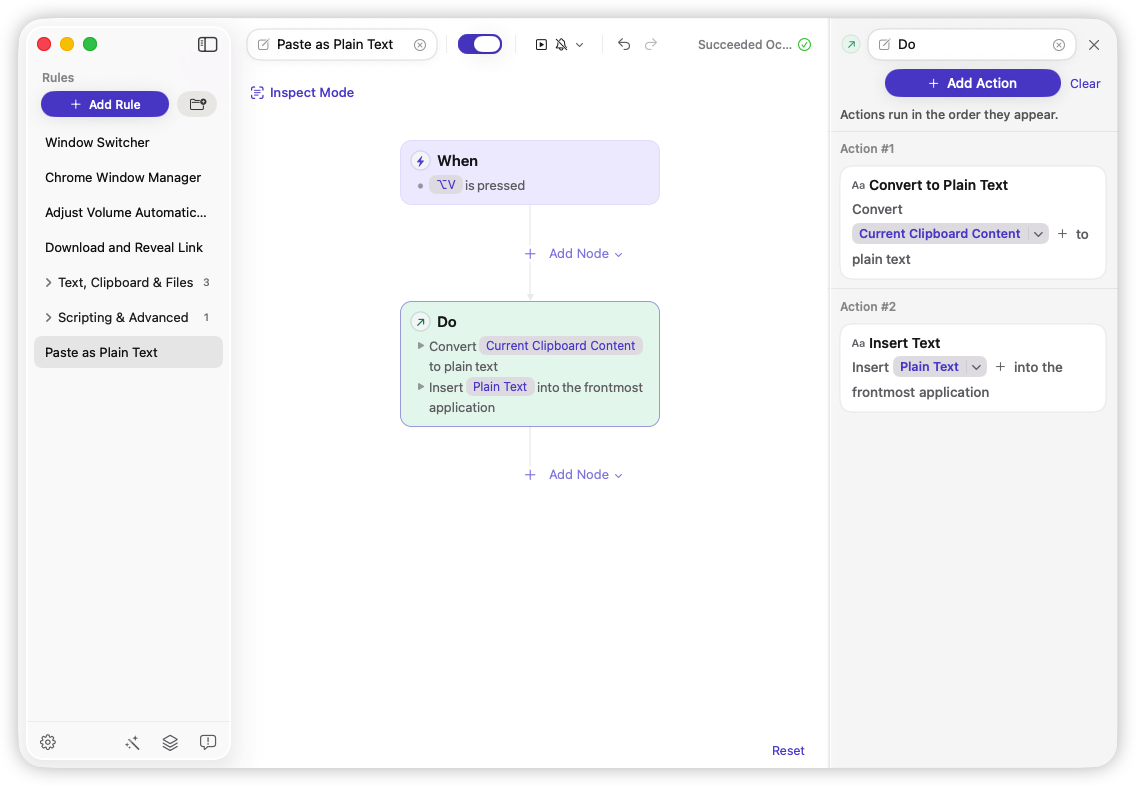Open Plain Text token dropdown arrow
1136x786 pixels.
click(x=977, y=367)
